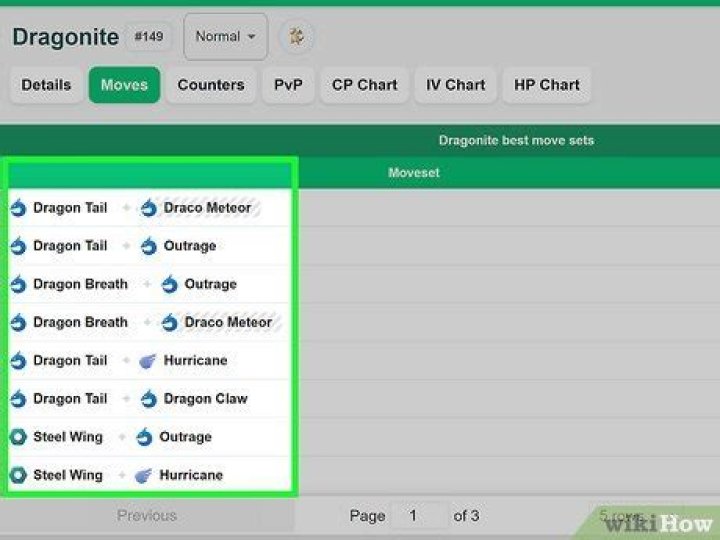Image resolution: width=720 pixels, height=540 pixels.
Task: Click Hurricane paired with Steel Wing
Action: (x=191, y=475)
